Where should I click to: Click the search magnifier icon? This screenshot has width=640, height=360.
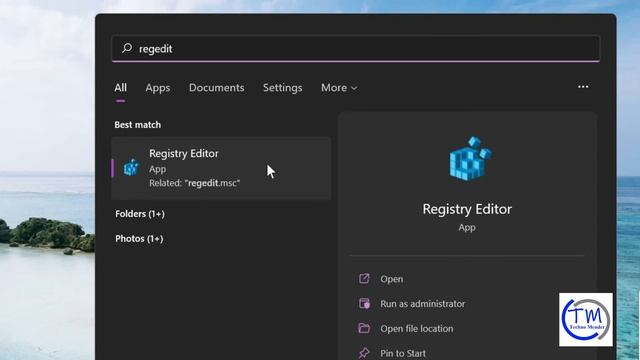click(127, 48)
